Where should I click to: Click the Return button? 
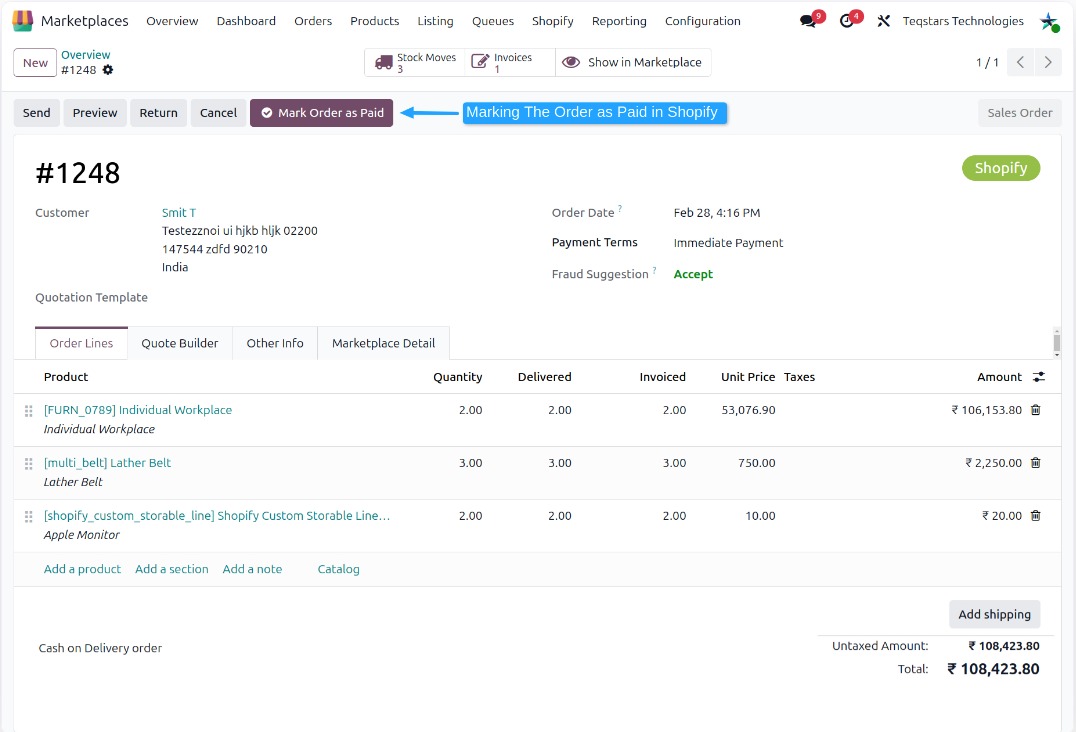pyautogui.click(x=159, y=113)
